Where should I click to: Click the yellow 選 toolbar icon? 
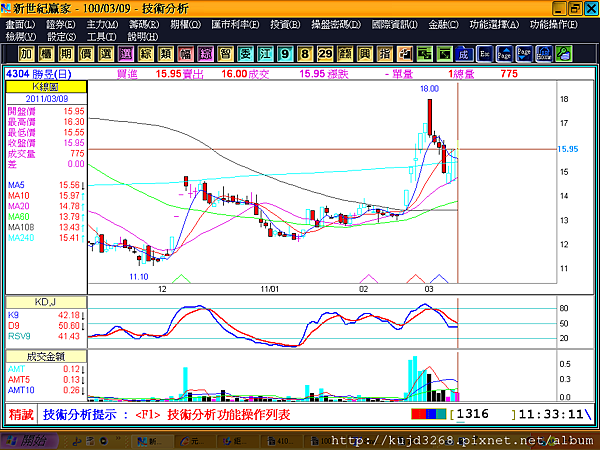point(106,54)
